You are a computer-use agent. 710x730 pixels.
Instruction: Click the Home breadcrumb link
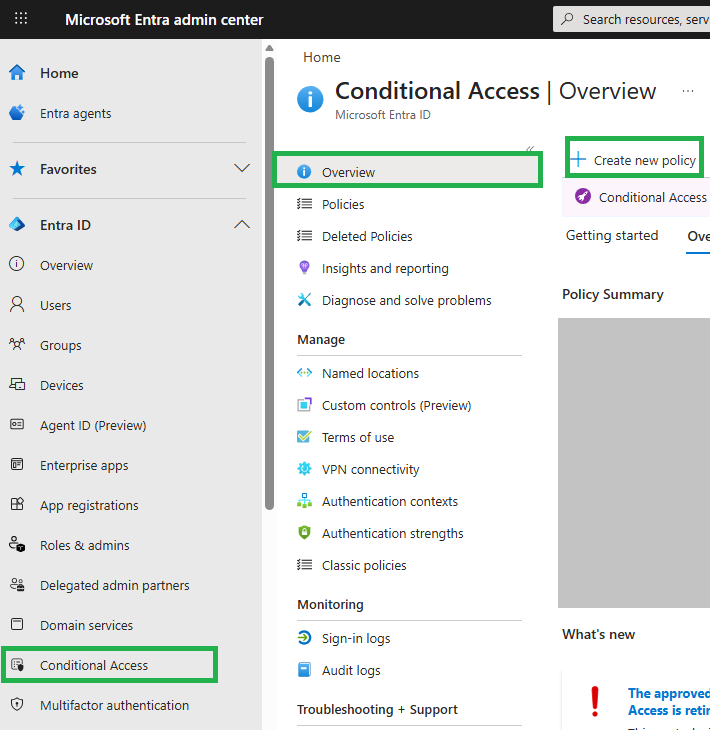(x=322, y=57)
